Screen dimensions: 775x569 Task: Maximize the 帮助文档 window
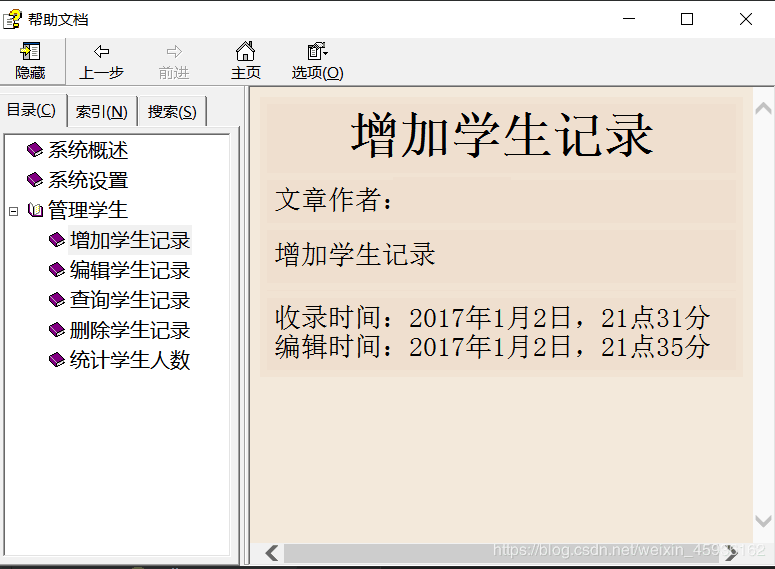pos(687,19)
